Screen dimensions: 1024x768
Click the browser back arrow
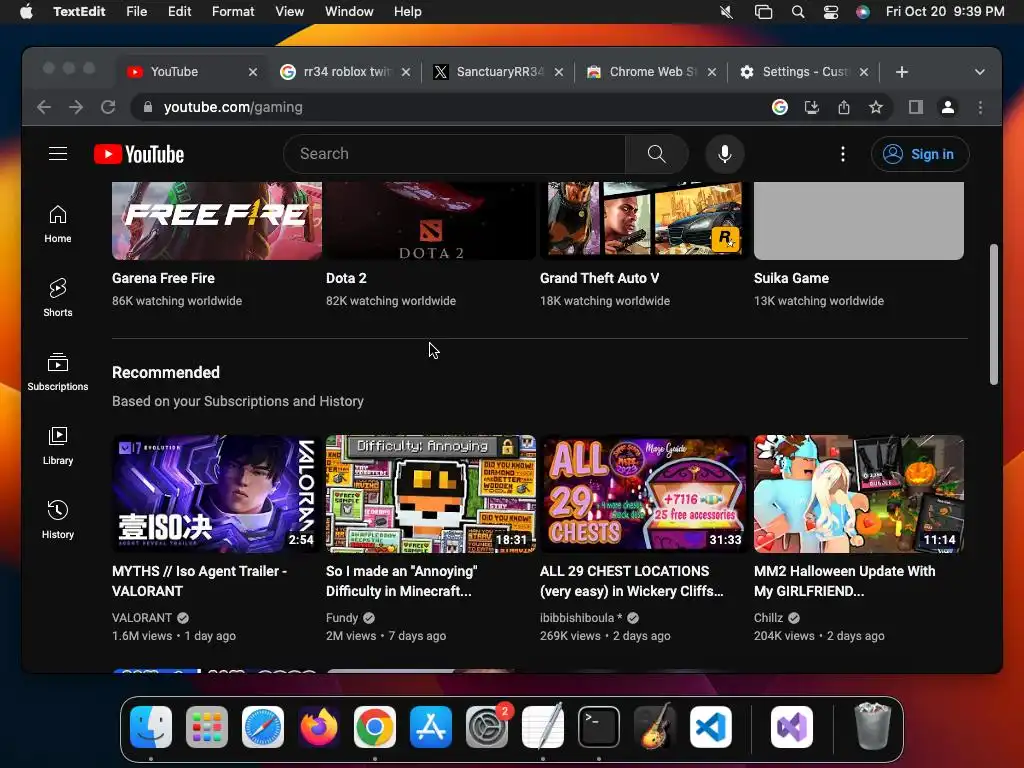point(44,107)
